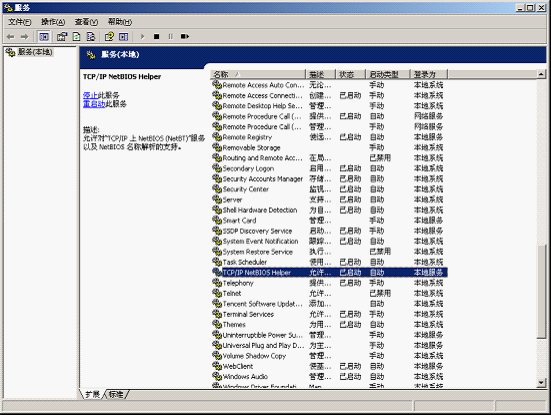Image resolution: width=551 pixels, height=415 pixels.
Task: Select the Telnet service row
Action: click(x=330, y=293)
